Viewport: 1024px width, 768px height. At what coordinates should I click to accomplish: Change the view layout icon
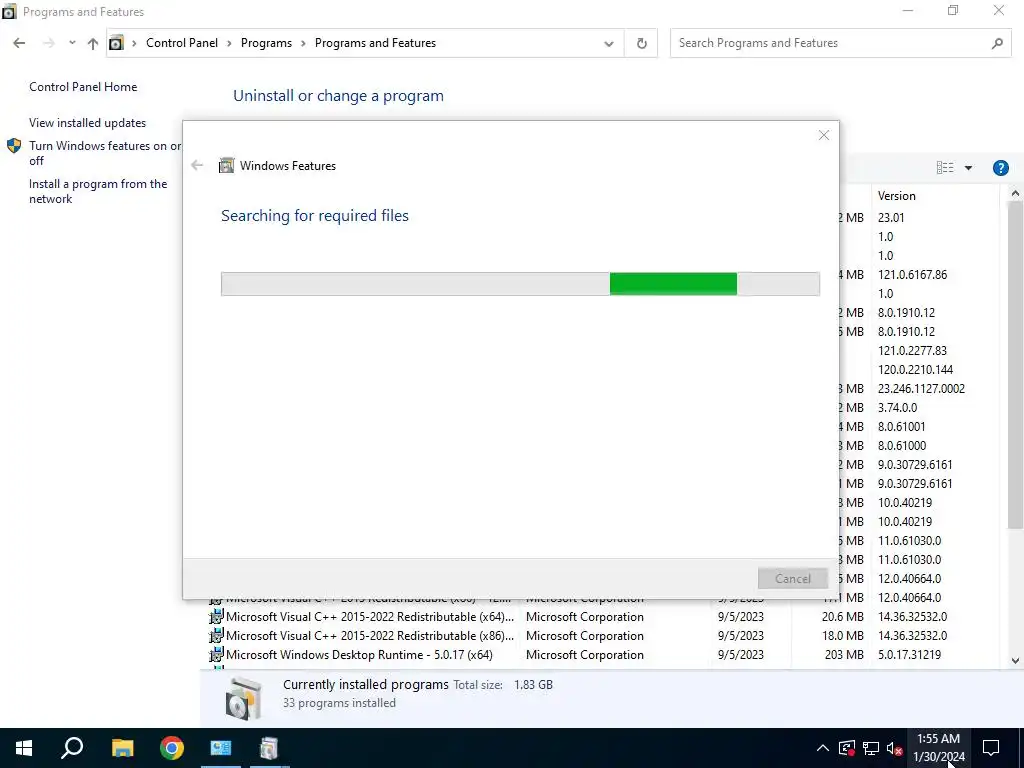[945, 168]
